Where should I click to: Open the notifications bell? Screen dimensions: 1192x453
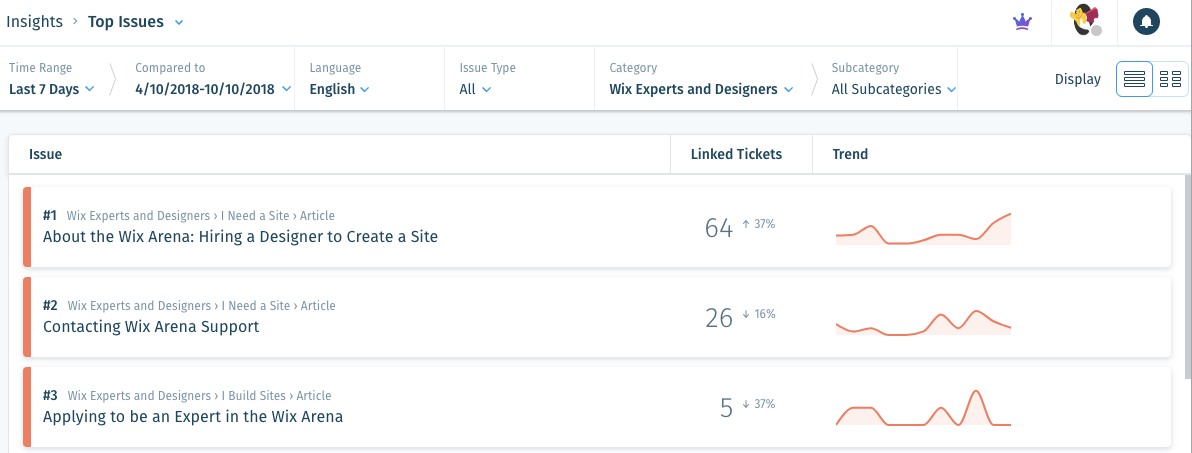[x=1146, y=22]
